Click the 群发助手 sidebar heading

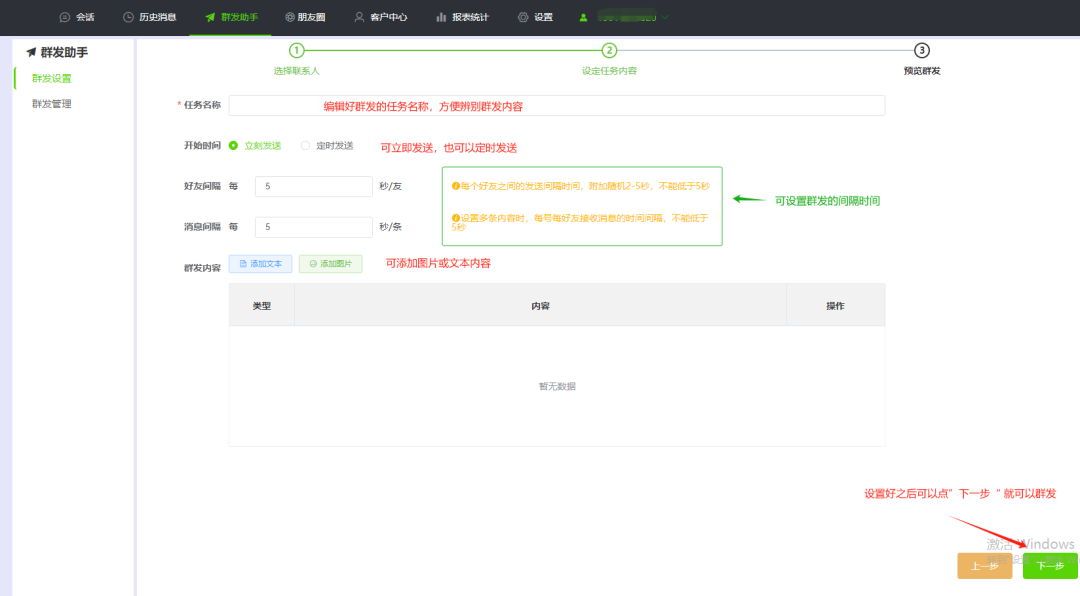[x=64, y=52]
